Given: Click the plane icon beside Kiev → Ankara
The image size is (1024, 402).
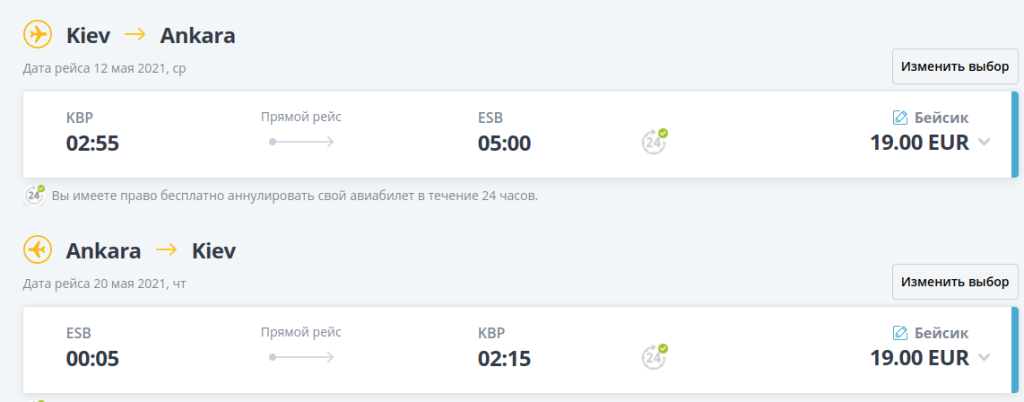Looking at the screenshot, I should coord(38,35).
